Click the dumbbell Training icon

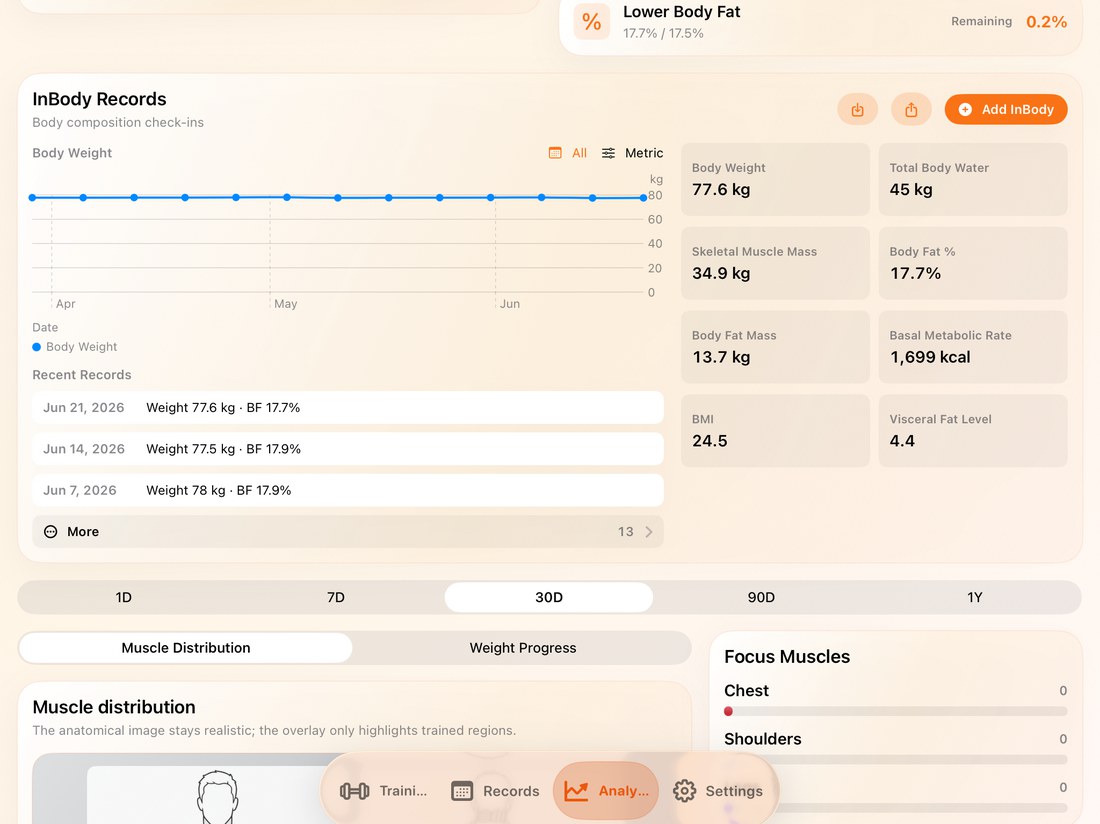tap(354, 791)
